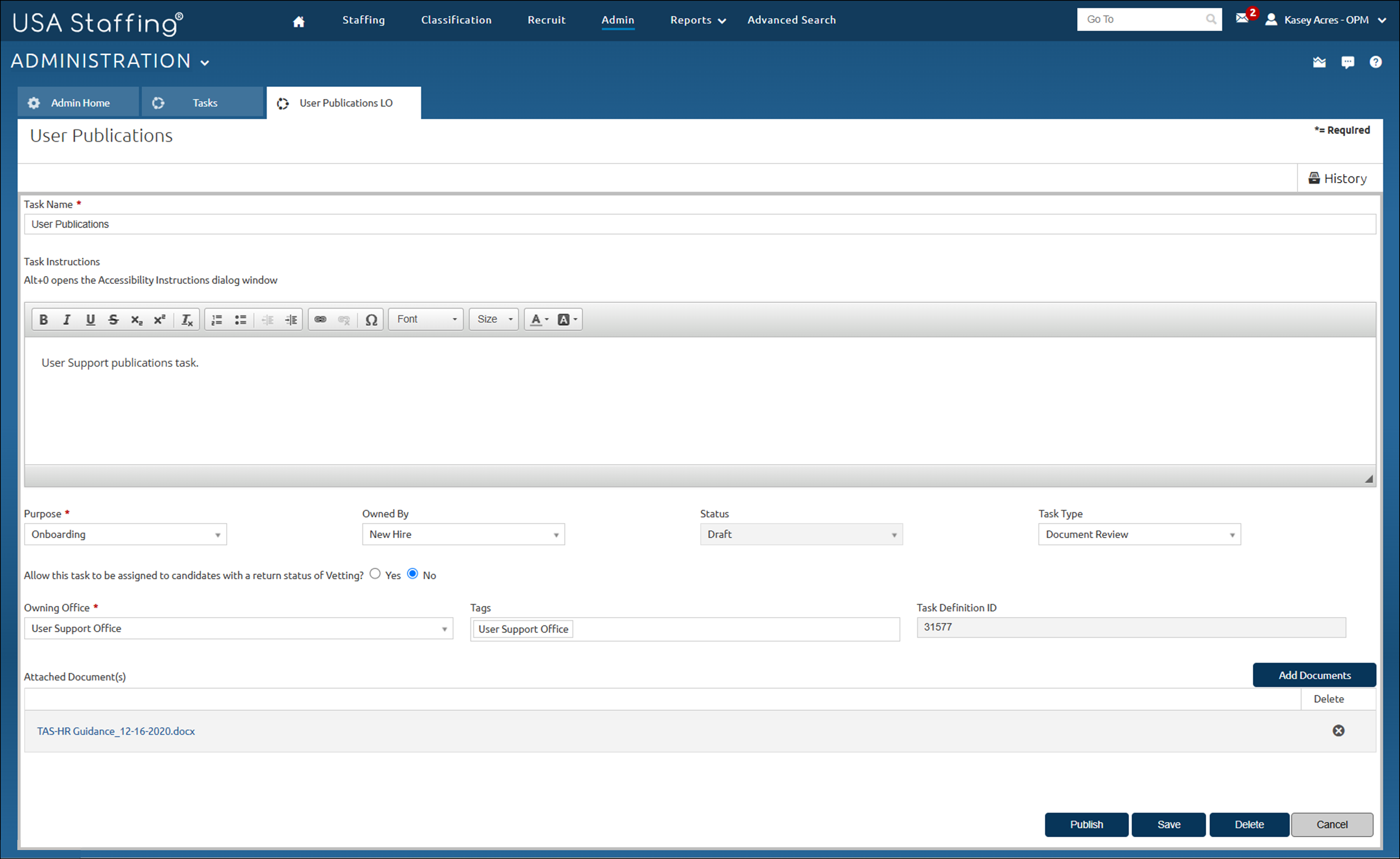Viewport: 1400px width, 859px height.
Task: Open the feedback chat bubble icon
Action: click(1347, 63)
